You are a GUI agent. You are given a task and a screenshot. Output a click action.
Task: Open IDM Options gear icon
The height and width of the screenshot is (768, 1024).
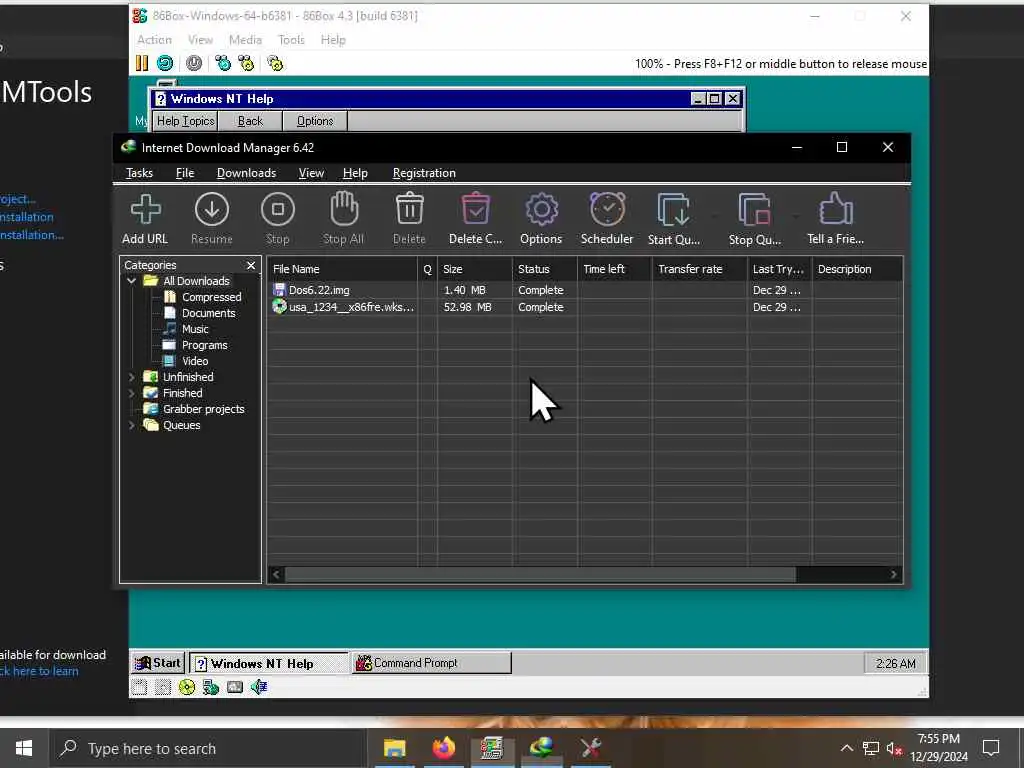point(541,210)
